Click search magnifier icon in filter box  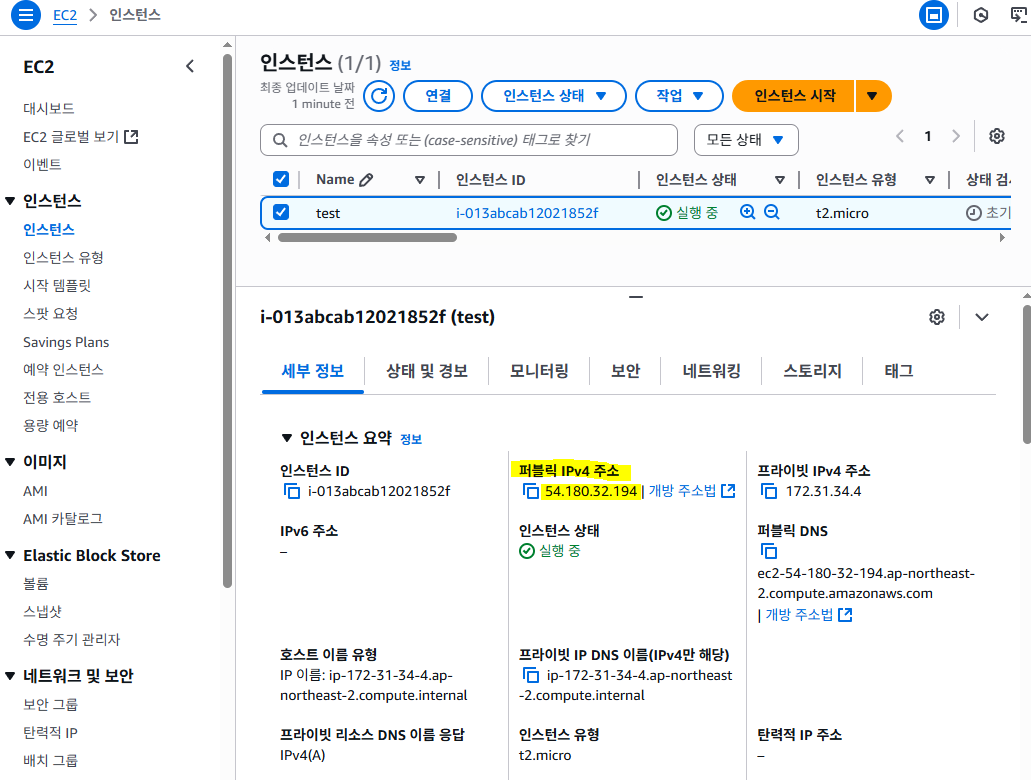click(x=280, y=140)
